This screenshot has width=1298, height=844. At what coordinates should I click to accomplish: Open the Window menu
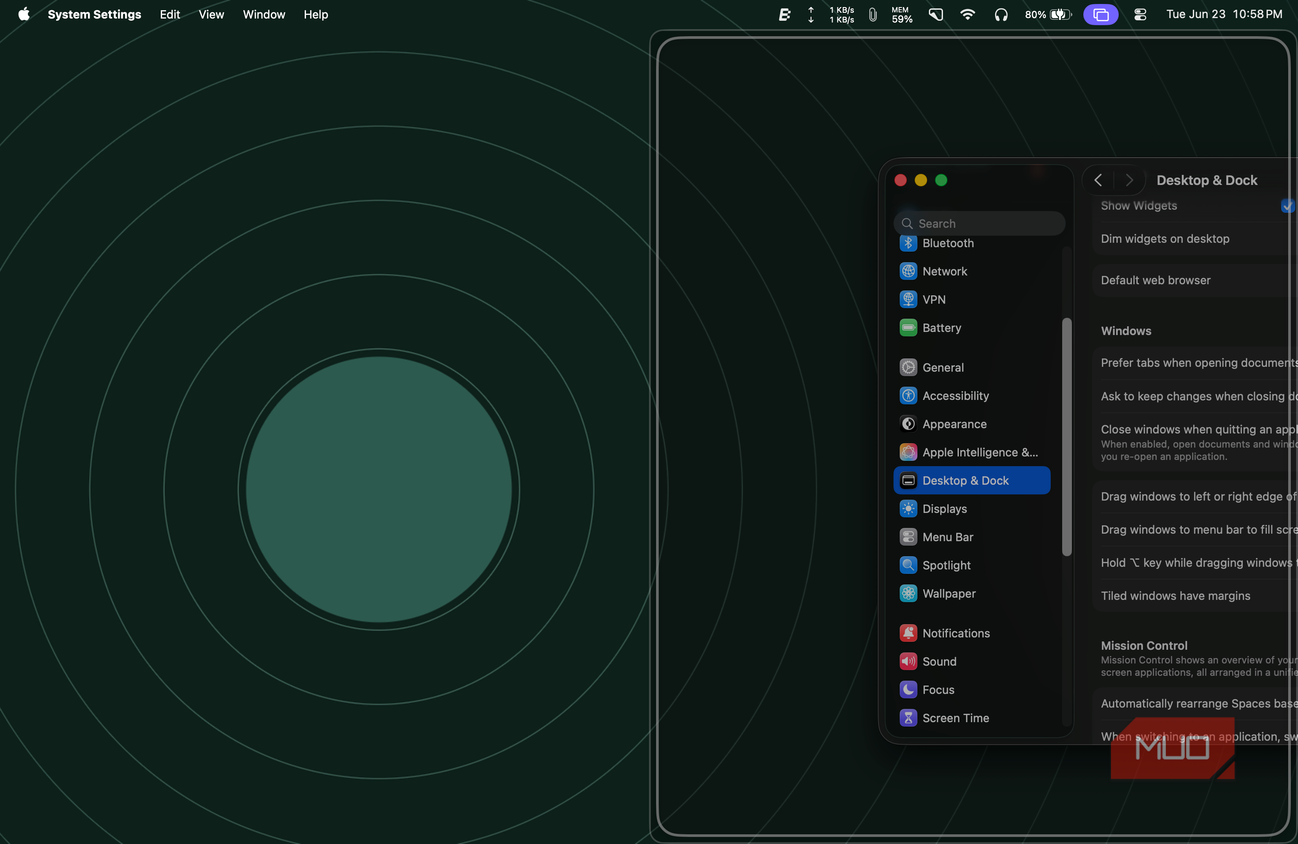pos(264,15)
